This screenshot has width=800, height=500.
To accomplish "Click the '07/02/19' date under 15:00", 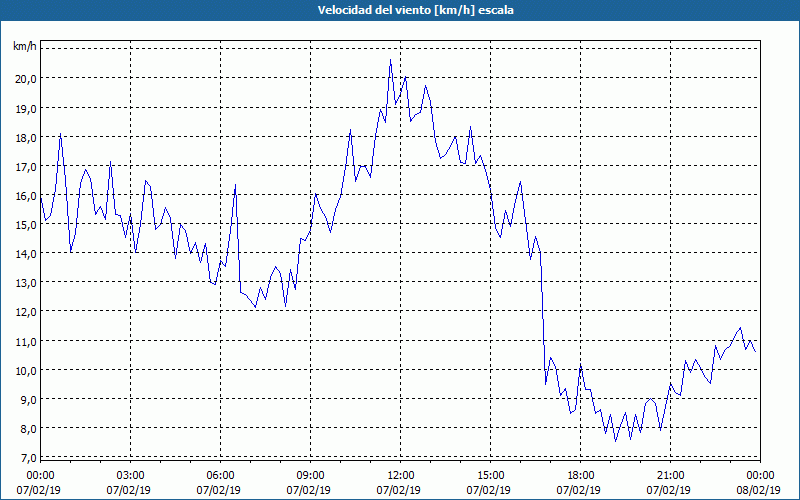I will 489,490.
